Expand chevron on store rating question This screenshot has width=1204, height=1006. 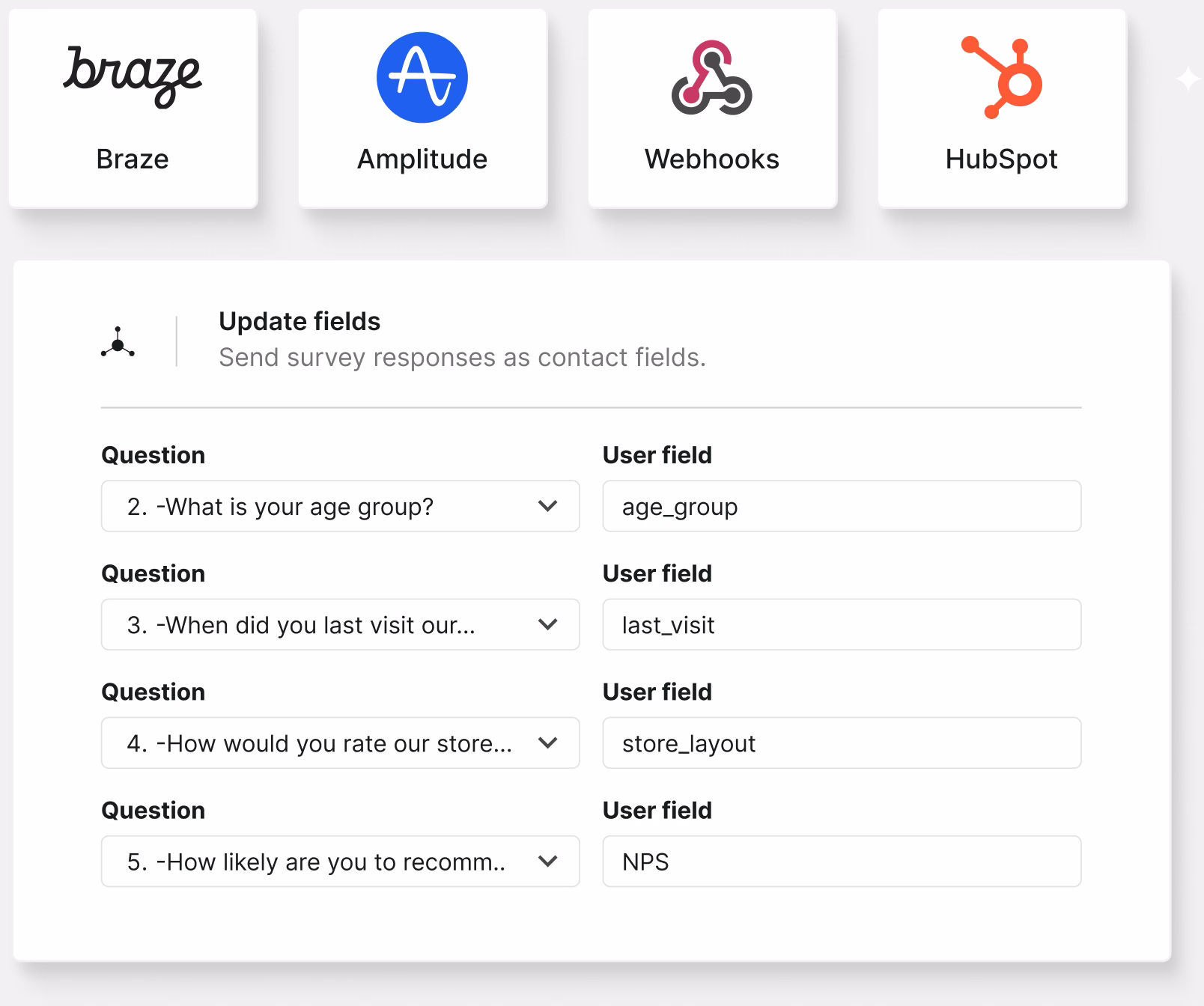(548, 743)
